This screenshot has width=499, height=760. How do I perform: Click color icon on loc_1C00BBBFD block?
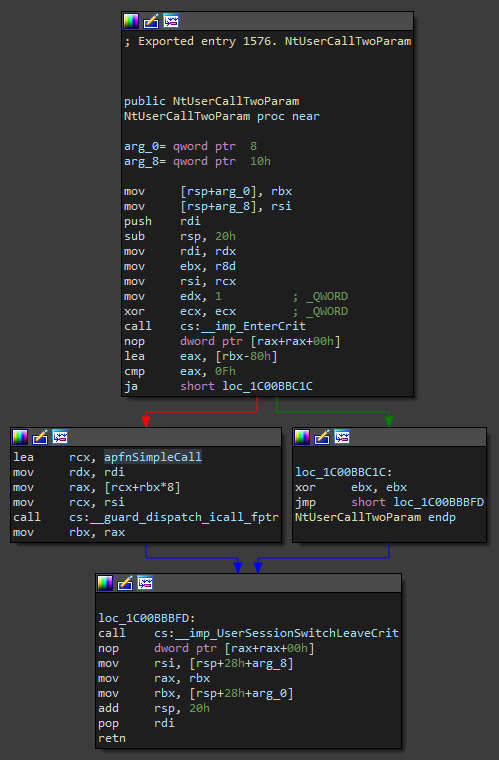pyautogui.click(x=105, y=583)
